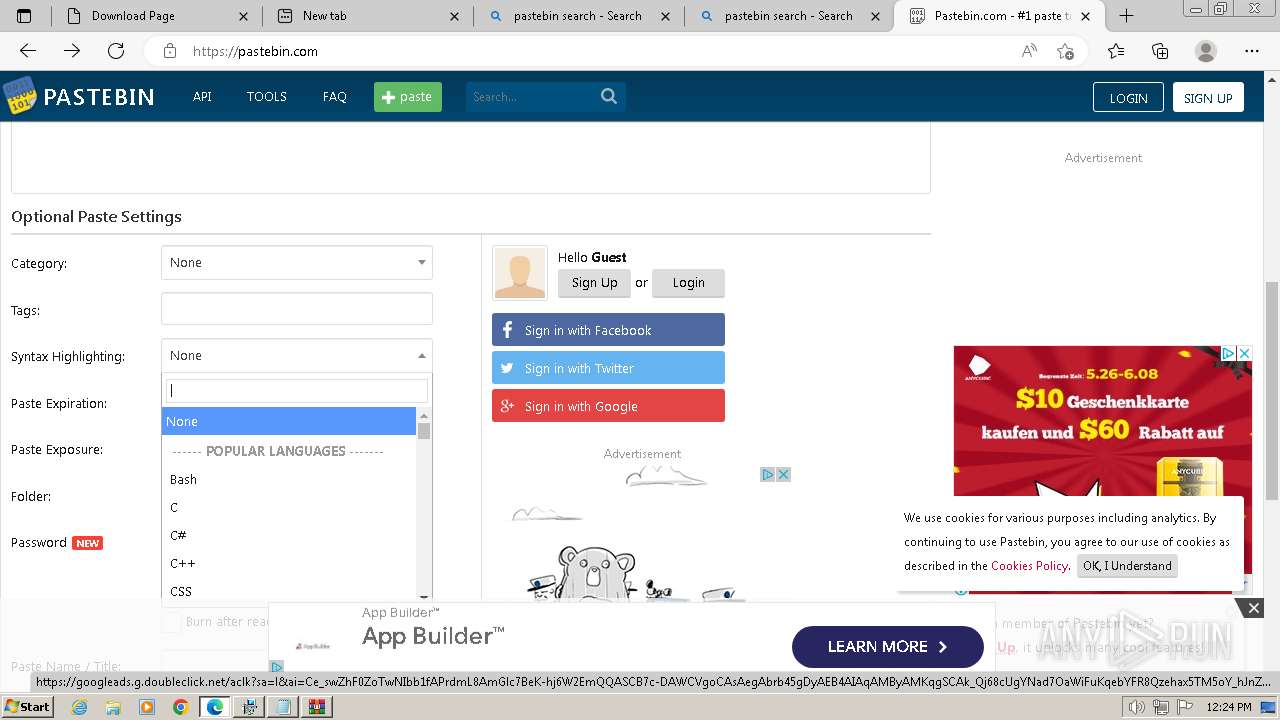1280x720 pixels.
Task: Open the Chrome taskbar icon
Action: coord(180,707)
